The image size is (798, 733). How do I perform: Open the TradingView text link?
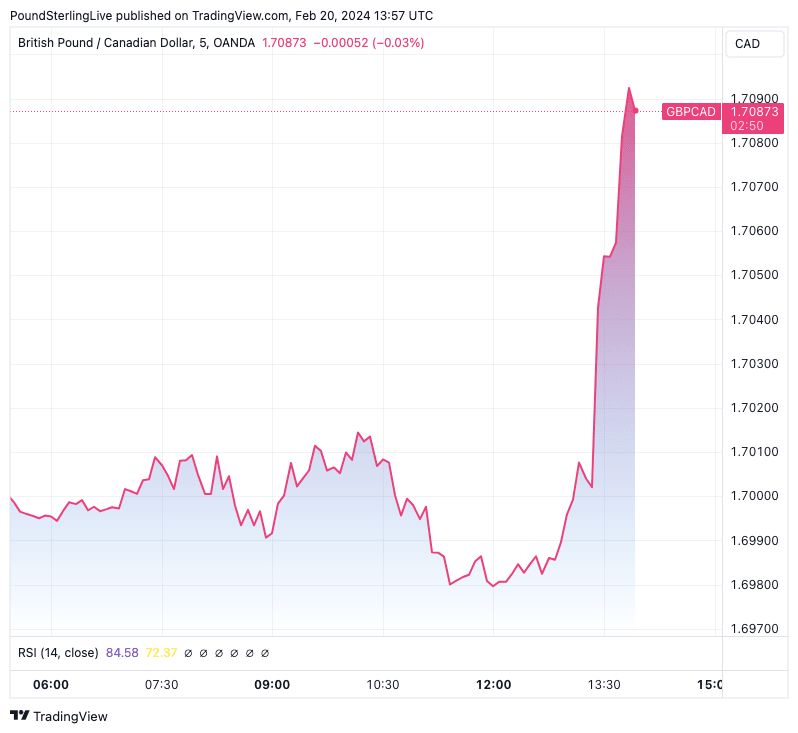tap(70, 716)
